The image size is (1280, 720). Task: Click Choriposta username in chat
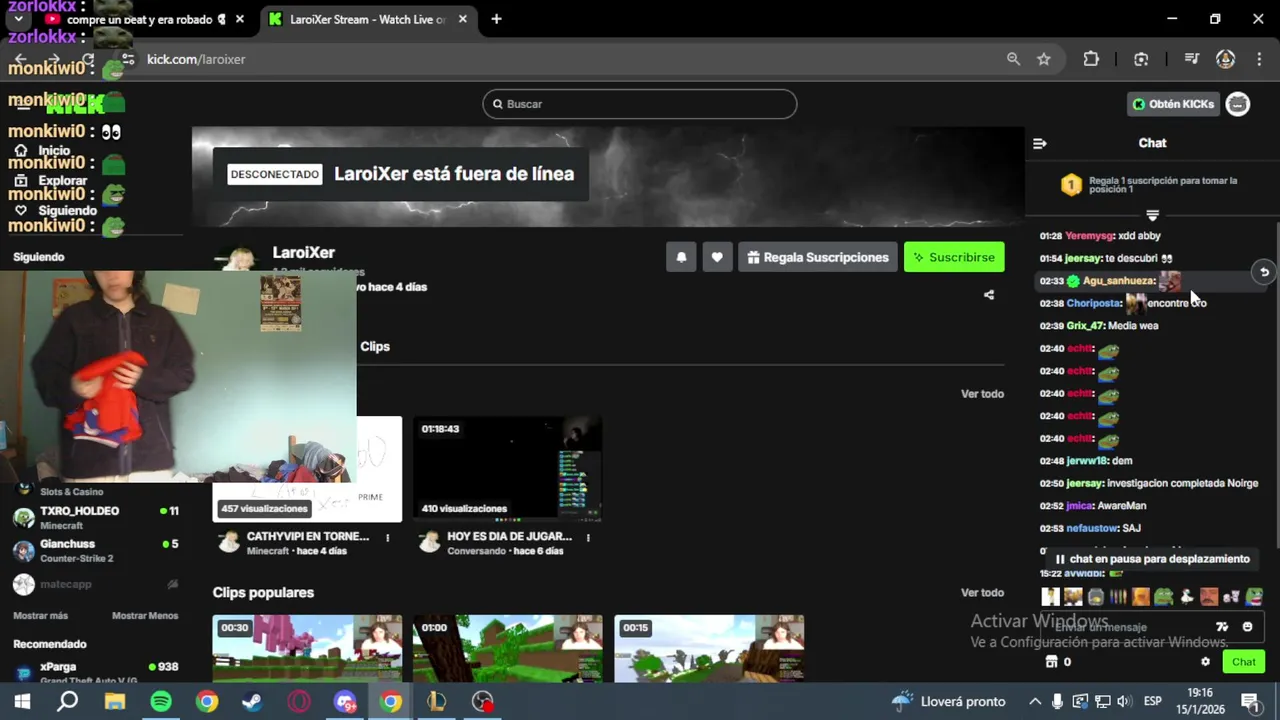point(1093,303)
